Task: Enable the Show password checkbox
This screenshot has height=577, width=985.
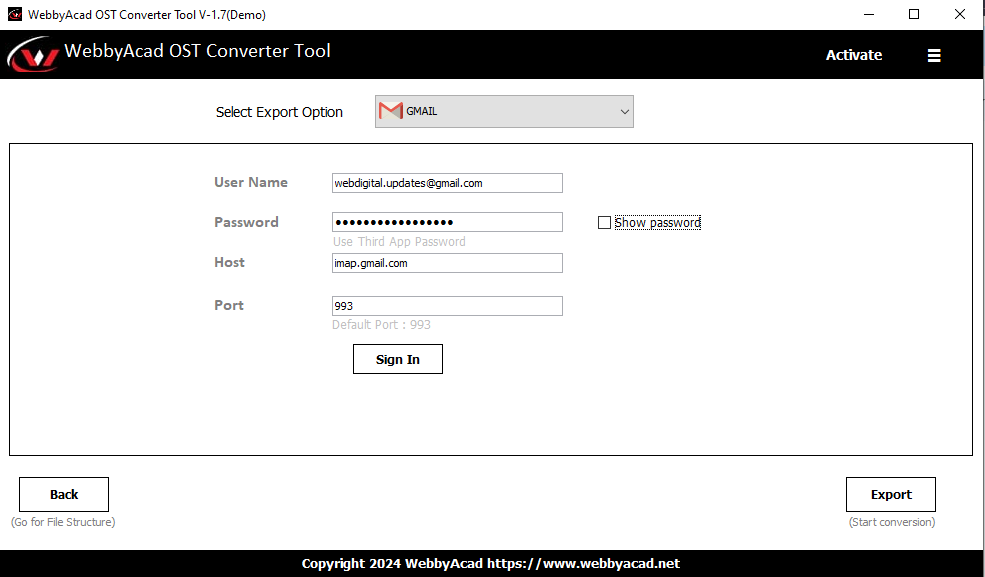Action: point(604,223)
